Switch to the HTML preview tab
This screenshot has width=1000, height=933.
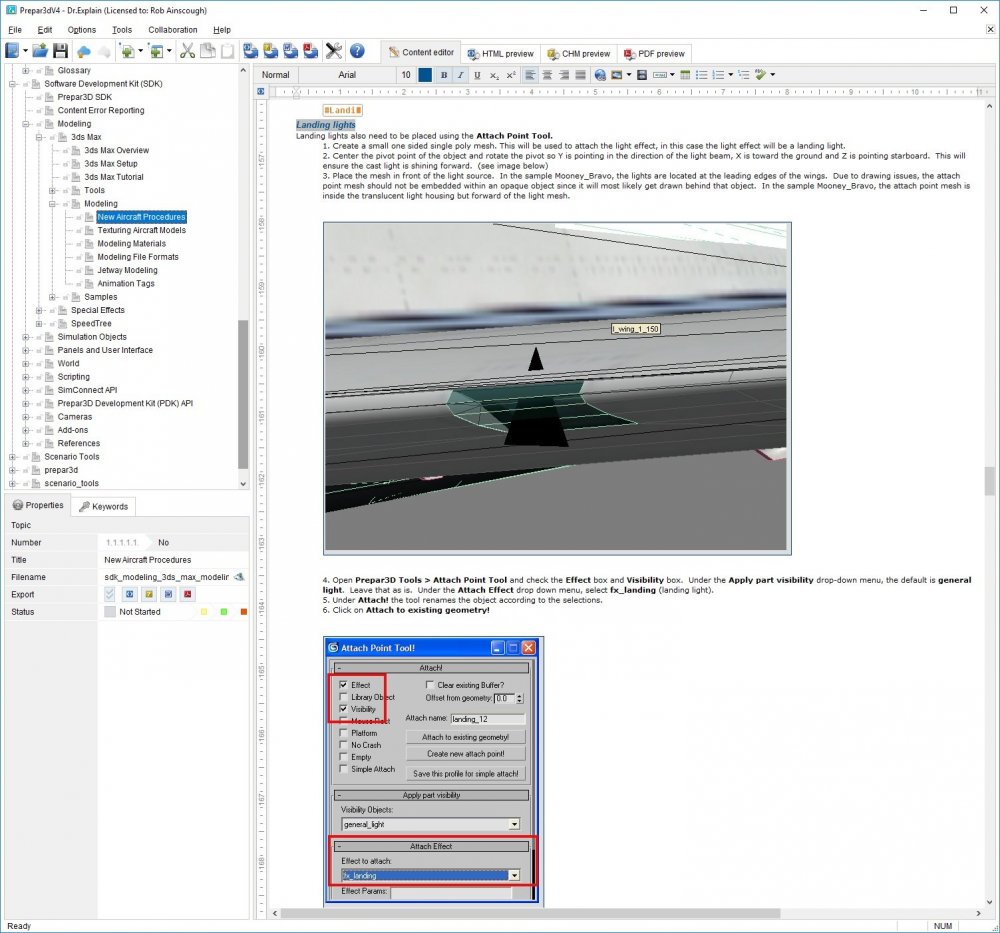[501, 54]
